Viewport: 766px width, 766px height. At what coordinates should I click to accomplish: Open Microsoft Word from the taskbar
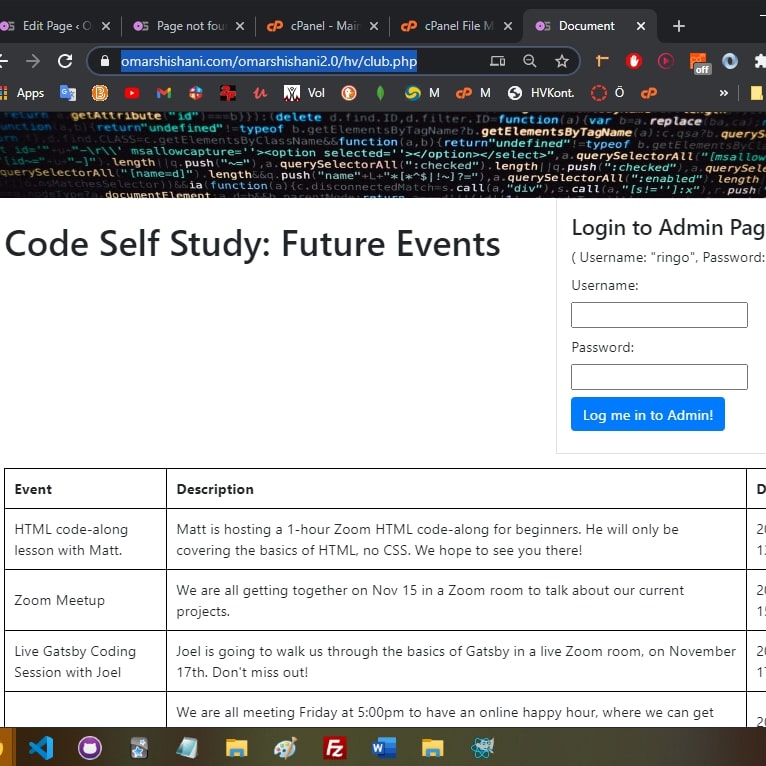(x=383, y=747)
